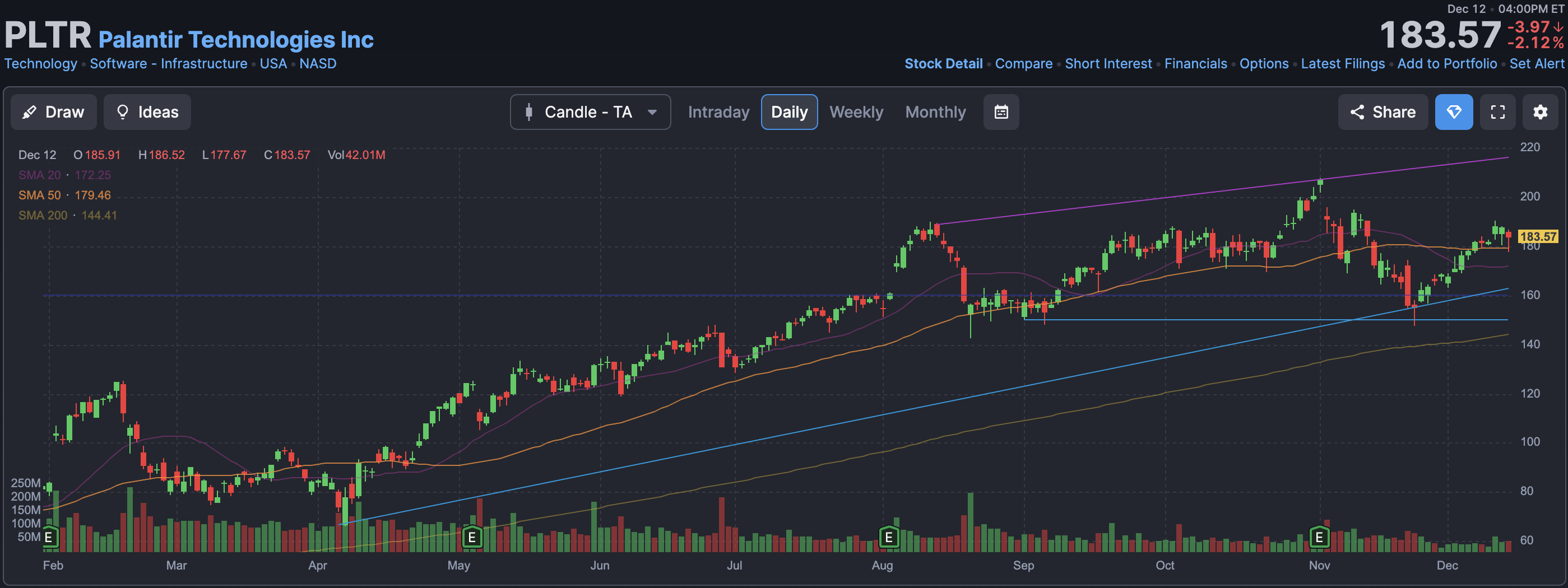
Task: Expand the Candle - TA chart type dropdown
Action: pos(591,112)
